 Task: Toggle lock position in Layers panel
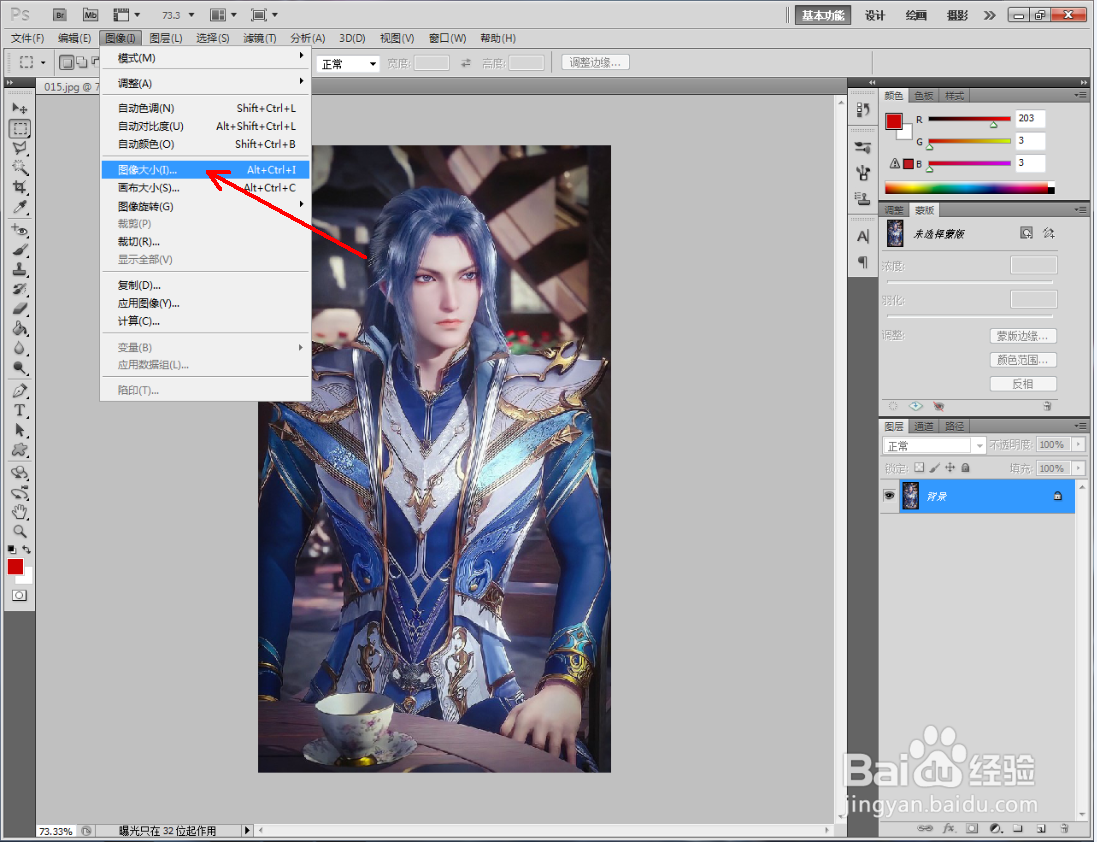[950, 468]
